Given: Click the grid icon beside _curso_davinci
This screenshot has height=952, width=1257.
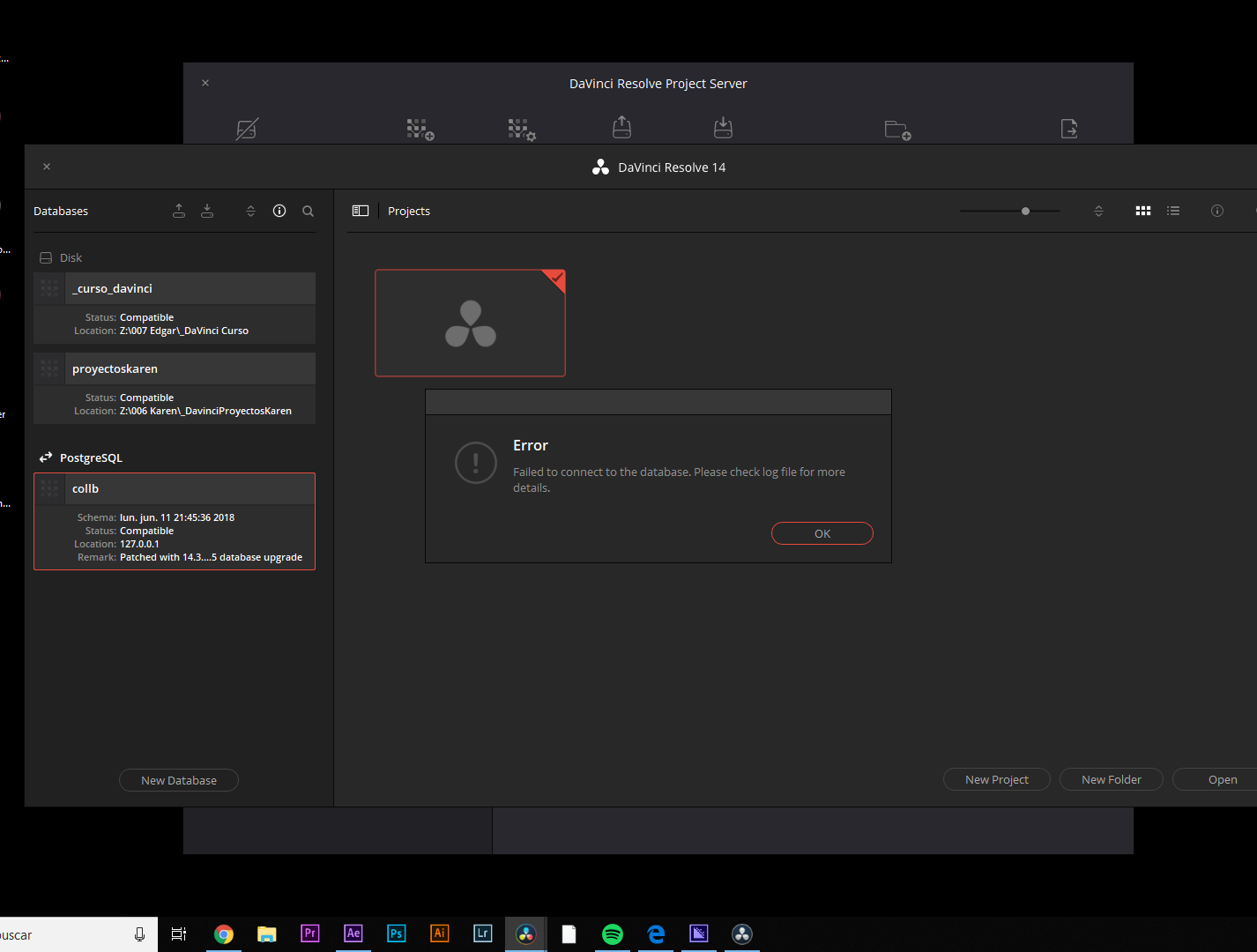Looking at the screenshot, I should coord(49,288).
